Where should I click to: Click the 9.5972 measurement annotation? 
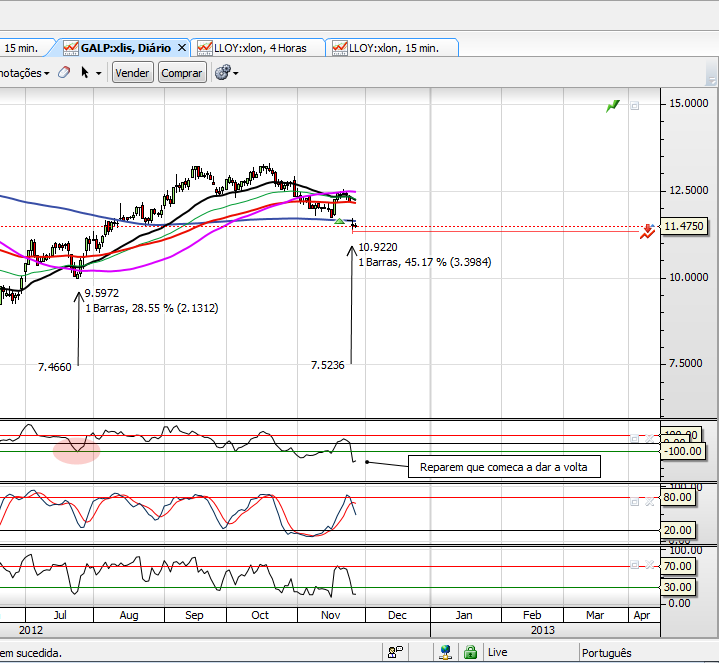[x=101, y=293]
